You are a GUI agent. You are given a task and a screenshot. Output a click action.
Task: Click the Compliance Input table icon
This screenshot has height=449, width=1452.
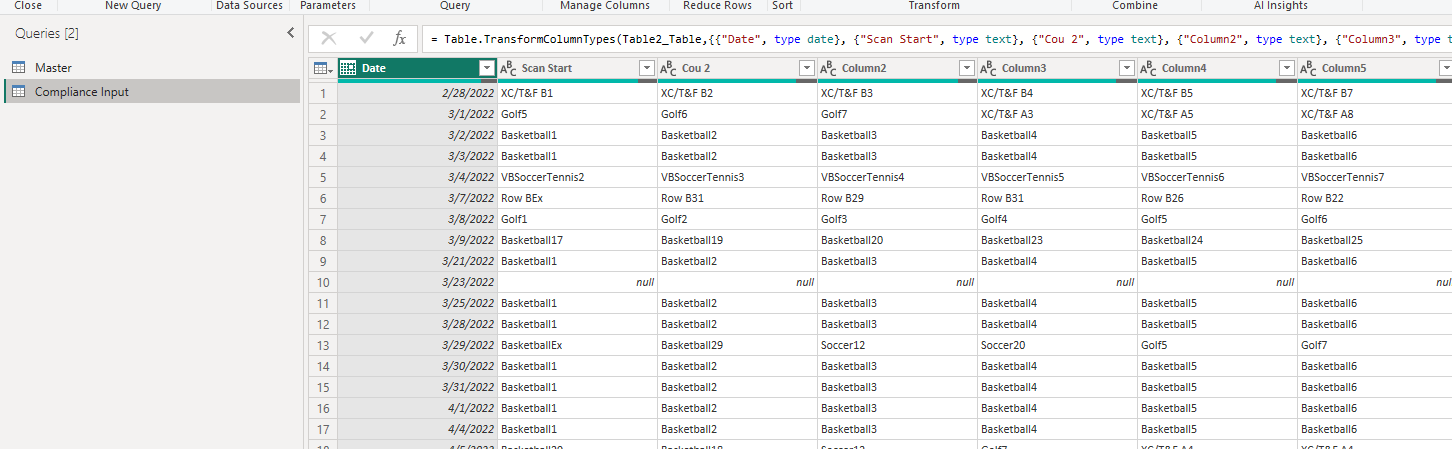coord(18,91)
